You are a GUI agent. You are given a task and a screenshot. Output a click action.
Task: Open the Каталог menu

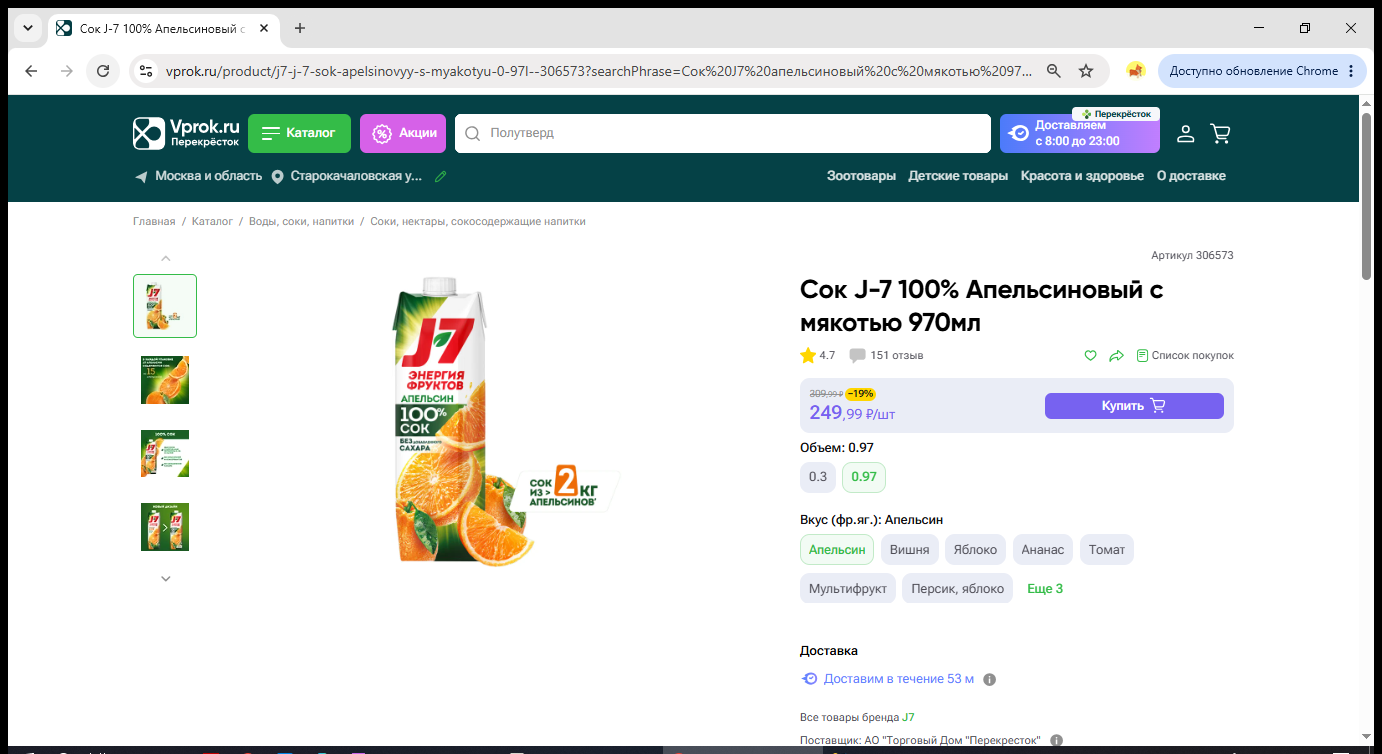[x=299, y=133]
